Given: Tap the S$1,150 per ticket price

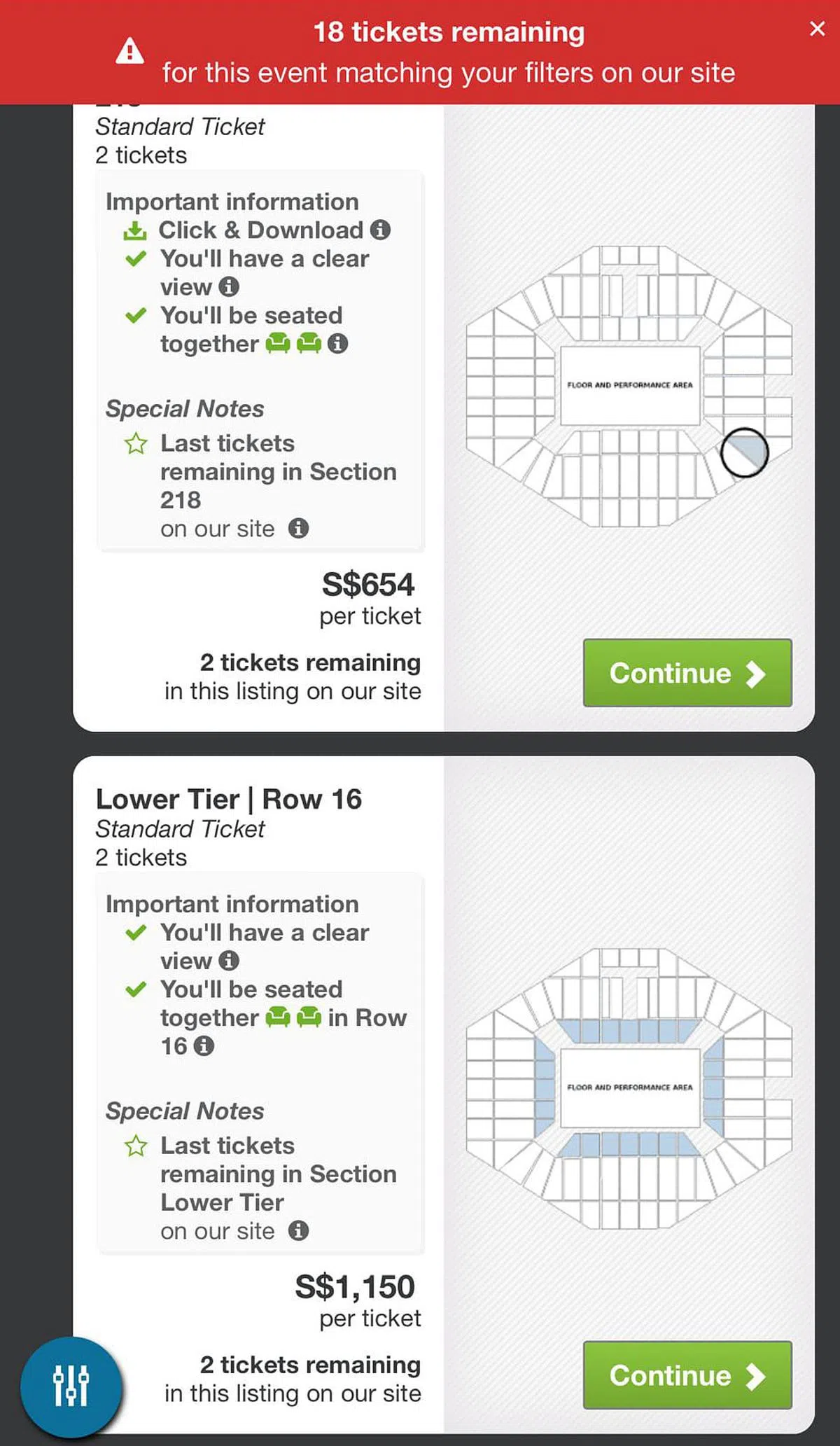Looking at the screenshot, I should point(355,1287).
